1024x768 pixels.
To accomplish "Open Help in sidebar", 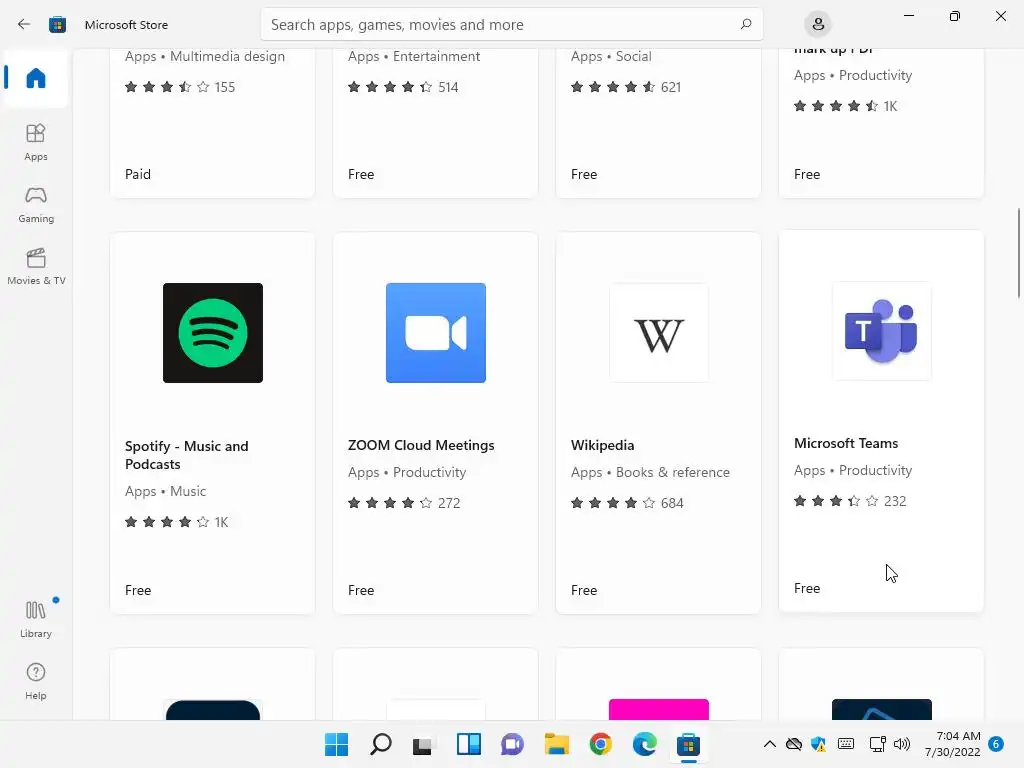I will click(36, 682).
